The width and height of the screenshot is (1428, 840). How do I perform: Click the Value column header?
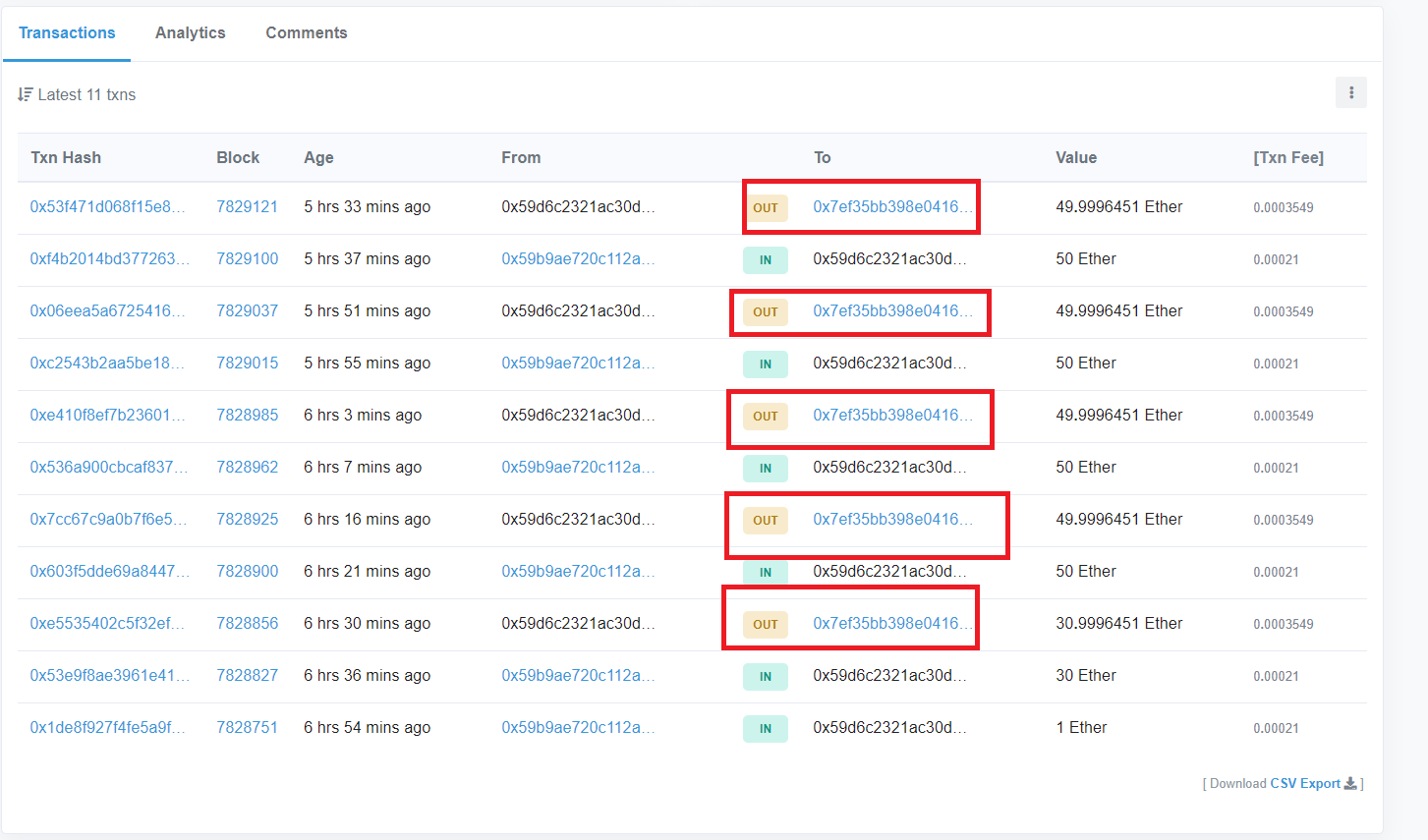1076,157
